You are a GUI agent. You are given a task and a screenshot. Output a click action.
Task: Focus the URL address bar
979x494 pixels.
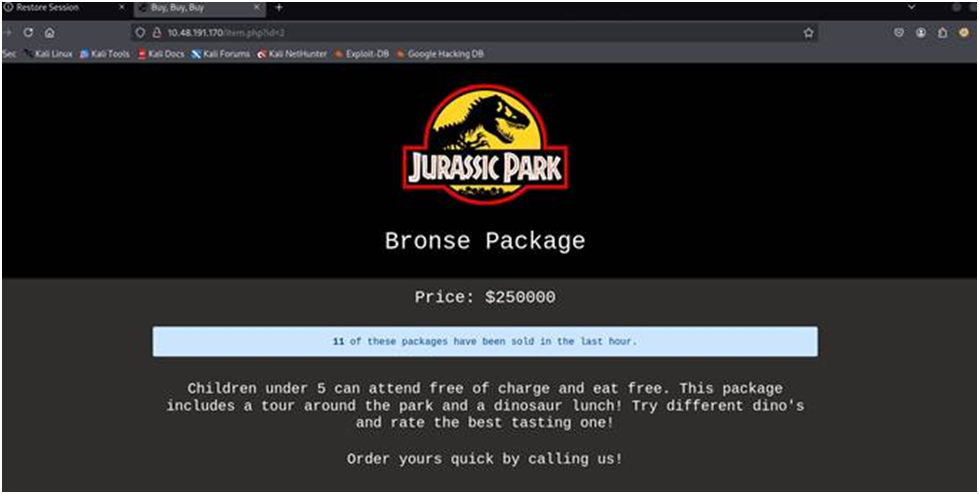point(475,33)
